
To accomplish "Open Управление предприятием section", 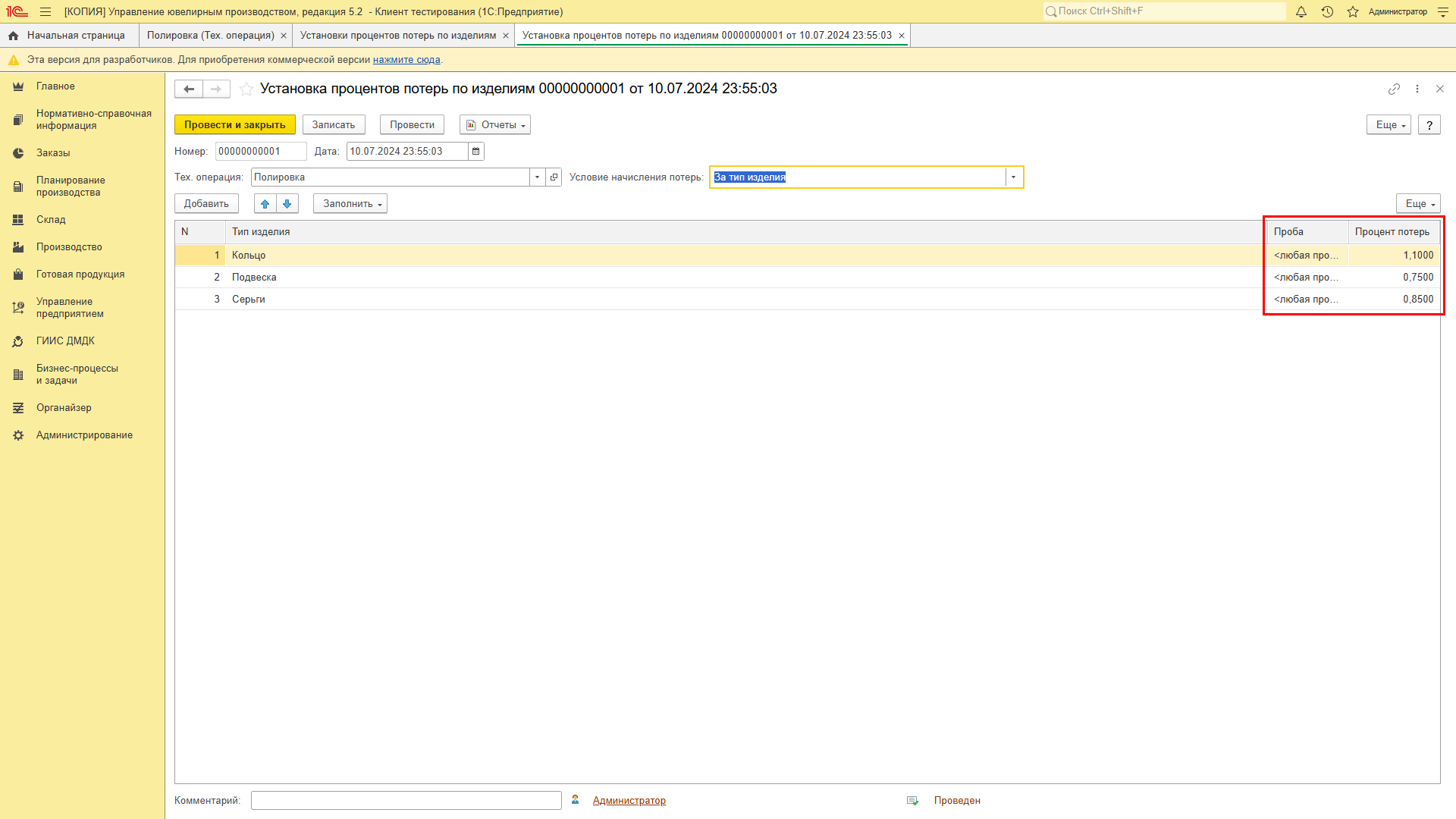I will [82, 308].
